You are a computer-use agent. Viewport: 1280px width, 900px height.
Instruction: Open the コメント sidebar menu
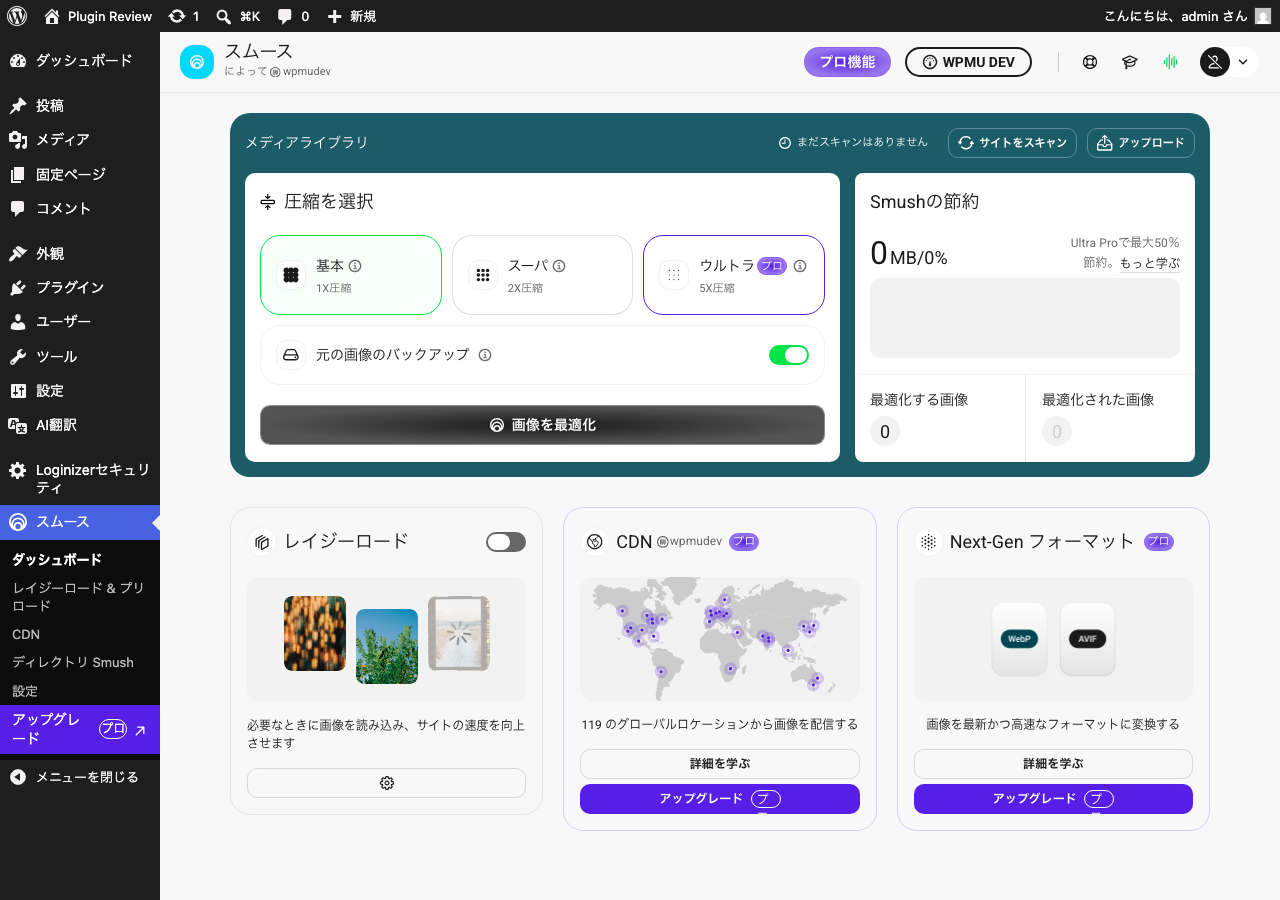80,209
